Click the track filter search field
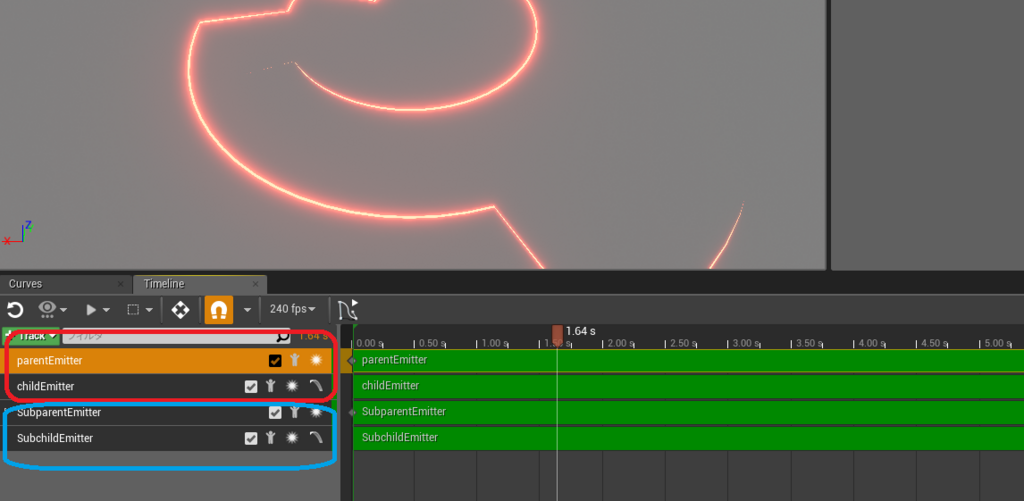The image size is (1024, 501). [x=176, y=336]
